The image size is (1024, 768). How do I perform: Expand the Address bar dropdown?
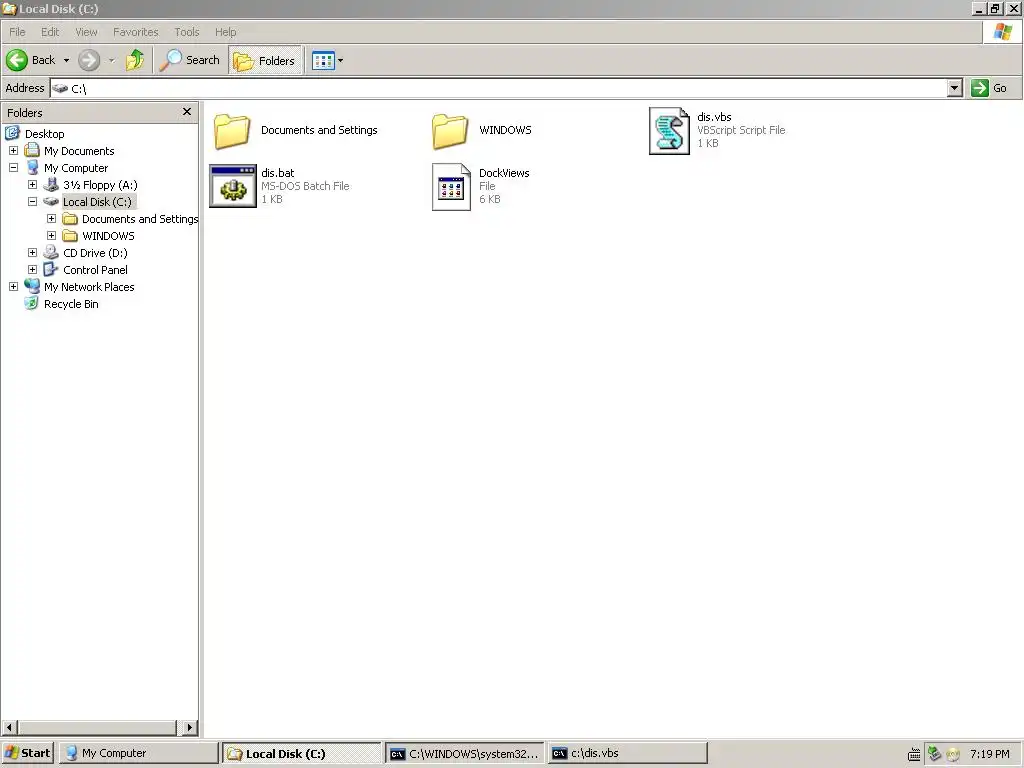click(954, 88)
